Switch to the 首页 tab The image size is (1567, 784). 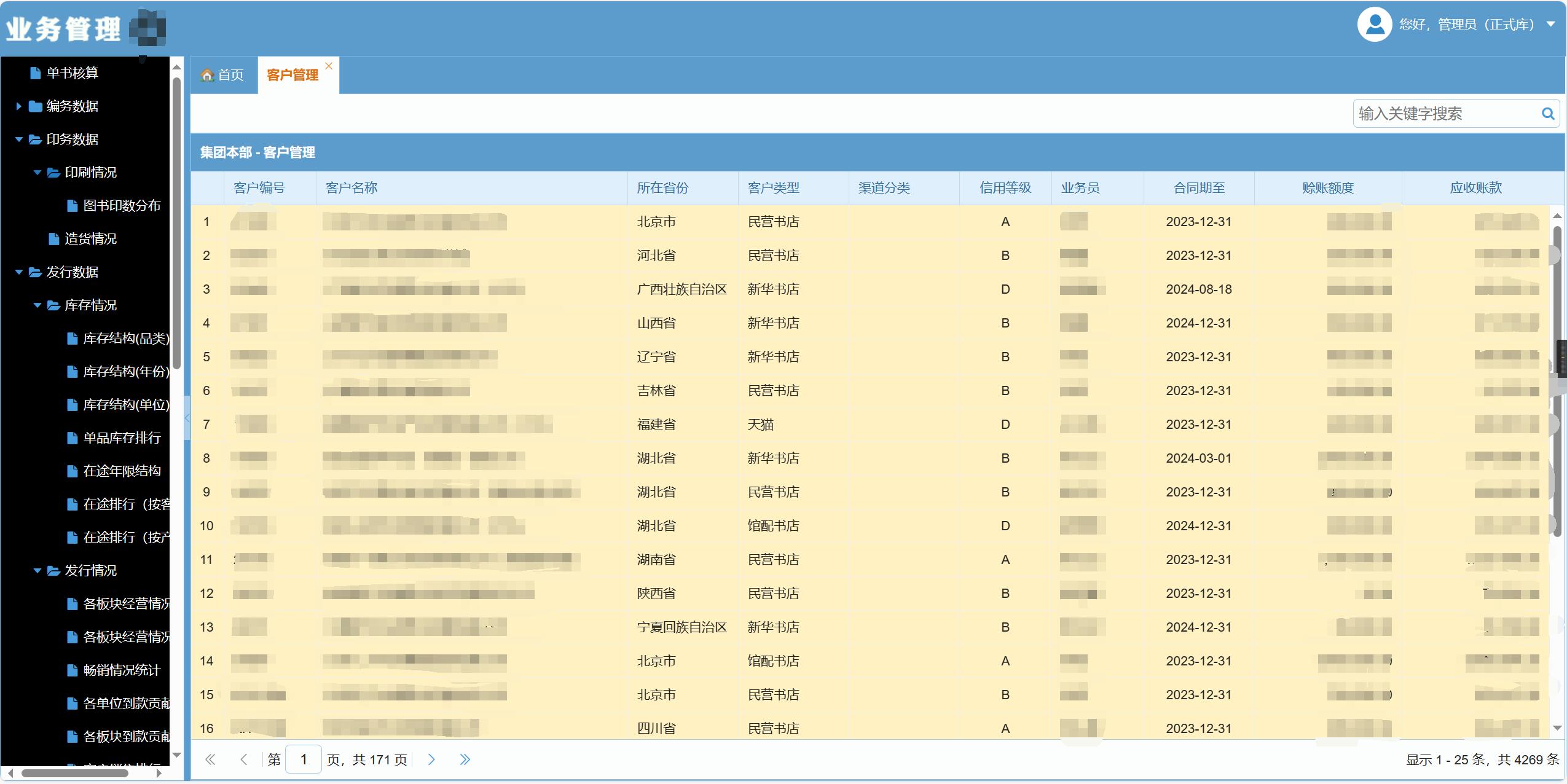pyautogui.click(x=223, y=75)
